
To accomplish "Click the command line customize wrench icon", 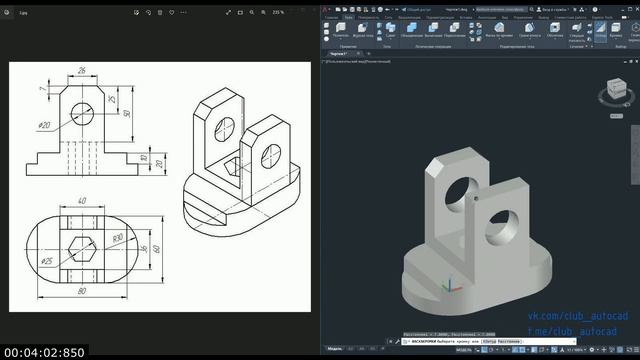I will [397, 341].
